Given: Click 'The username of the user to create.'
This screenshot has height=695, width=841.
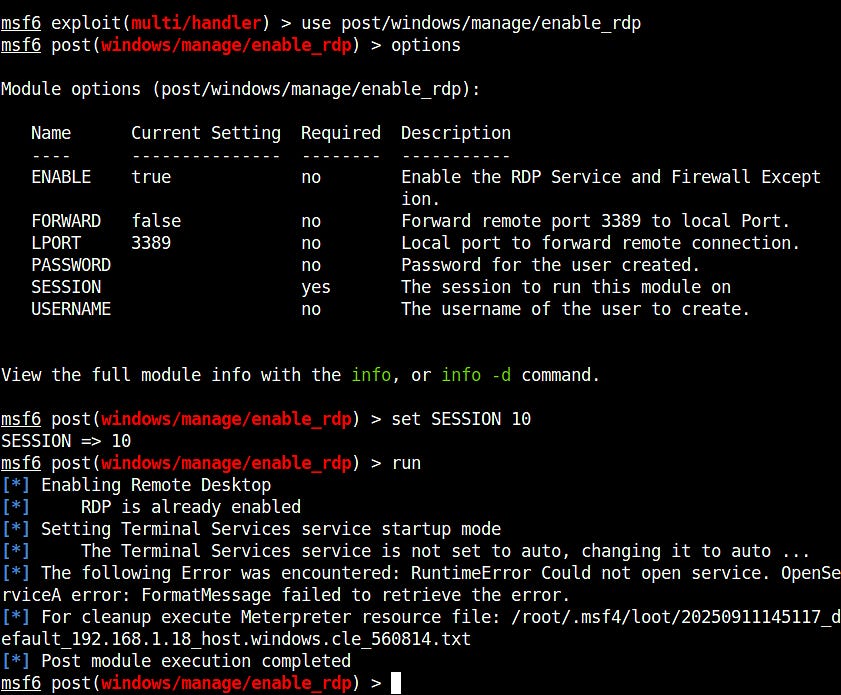Looking at the screenshot, I should pos(575,309).
